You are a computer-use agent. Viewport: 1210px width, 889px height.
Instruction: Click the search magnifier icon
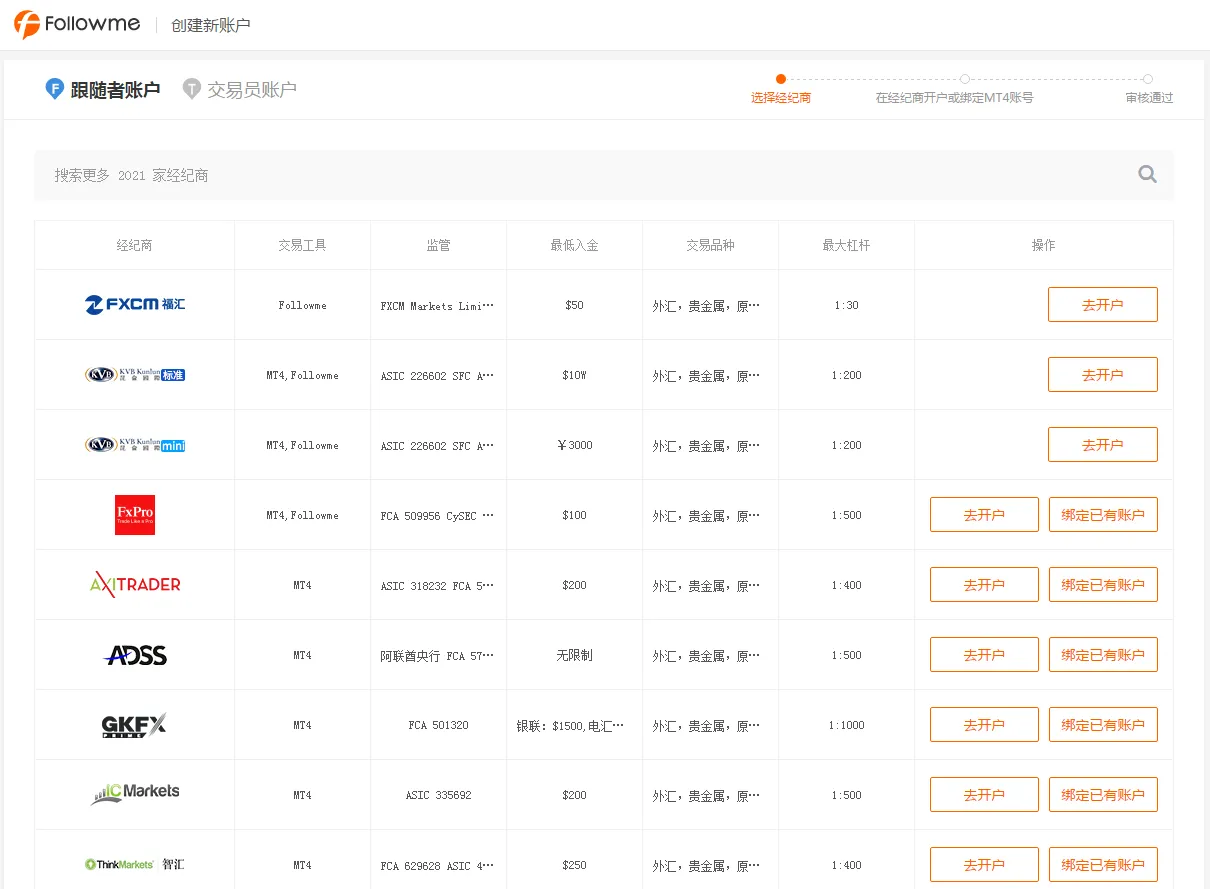tap(1147, 175)
